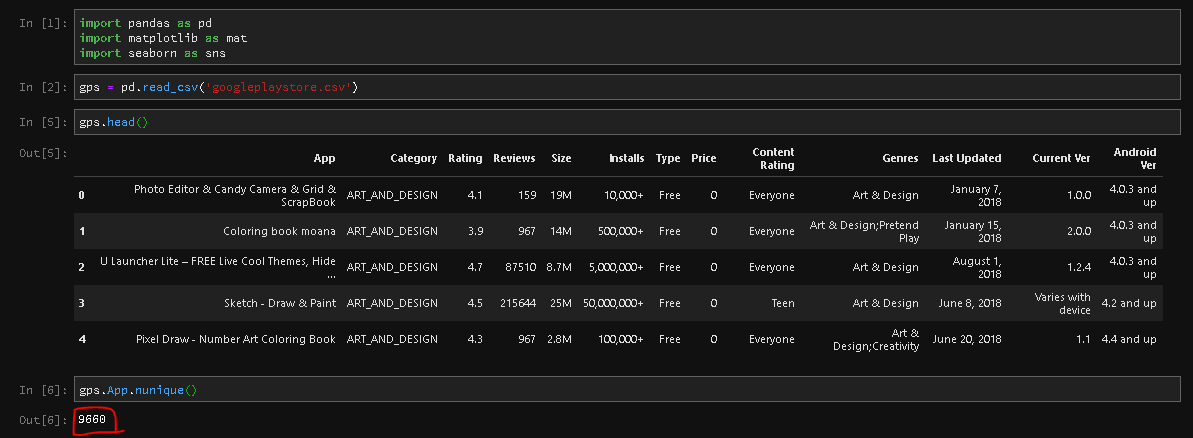1193x438 pixels.
Task: Select the 'Reviews' column header
Action: point(514,158)
